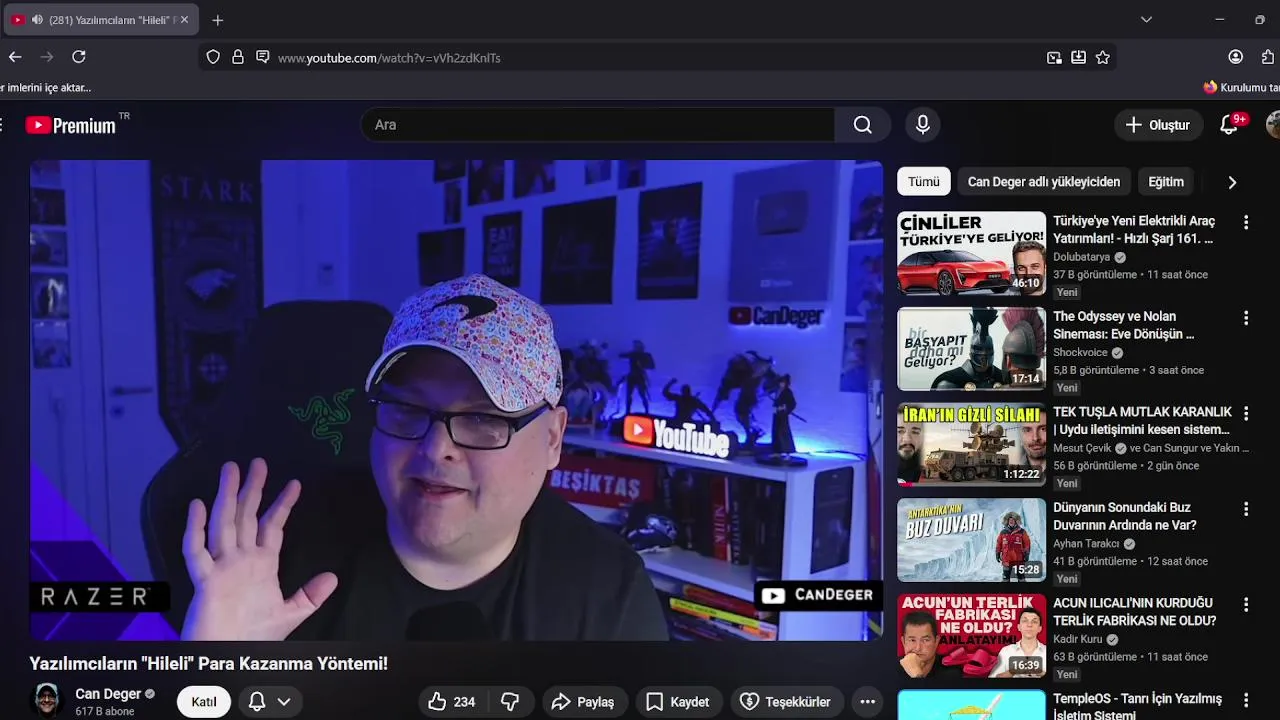
Task: Reload the current page
Action: point(79,57)
